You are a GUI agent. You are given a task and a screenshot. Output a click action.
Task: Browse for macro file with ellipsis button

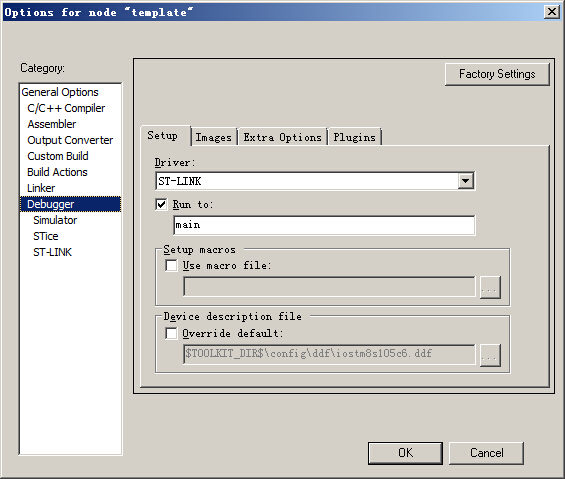coord(490,288)
